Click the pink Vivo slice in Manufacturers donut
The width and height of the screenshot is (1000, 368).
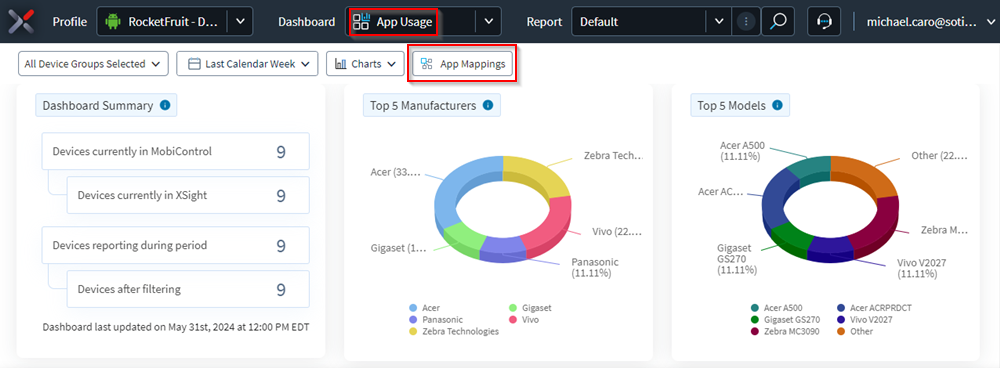[549, 225]
